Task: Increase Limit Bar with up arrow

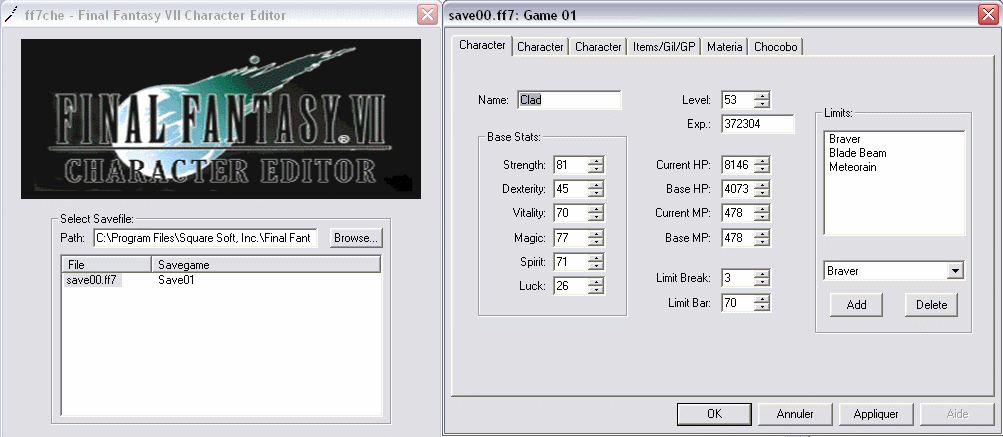Action: (761, 299)
